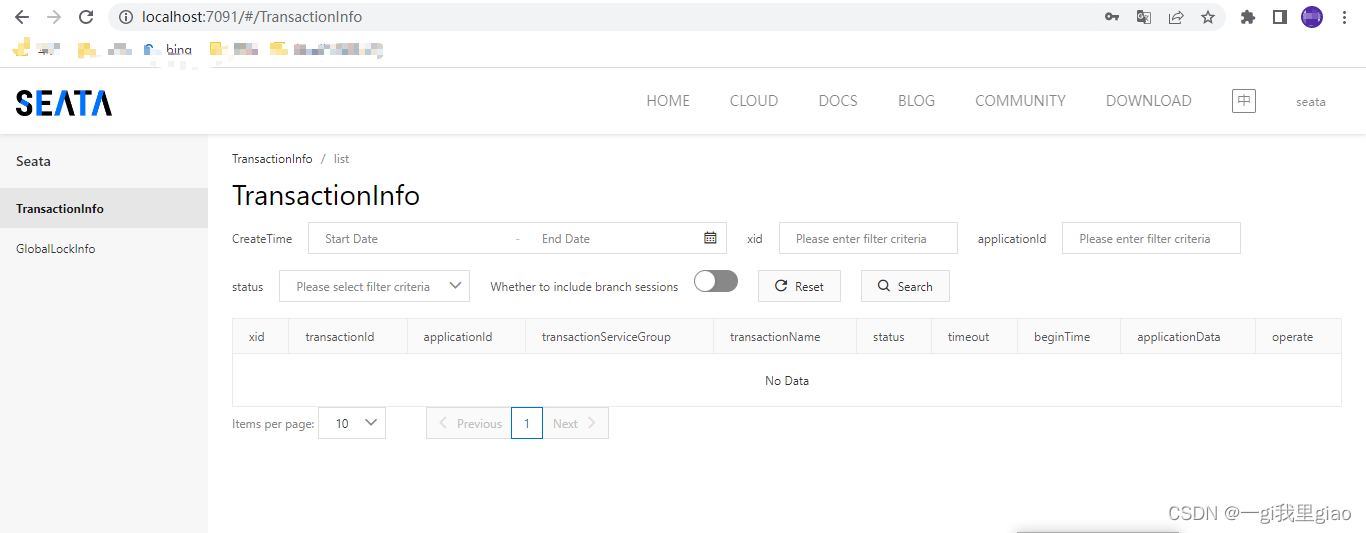Open the extensions puzzle icon
This screenshot has width=1366, height=533.
[x=1247, y=17]
